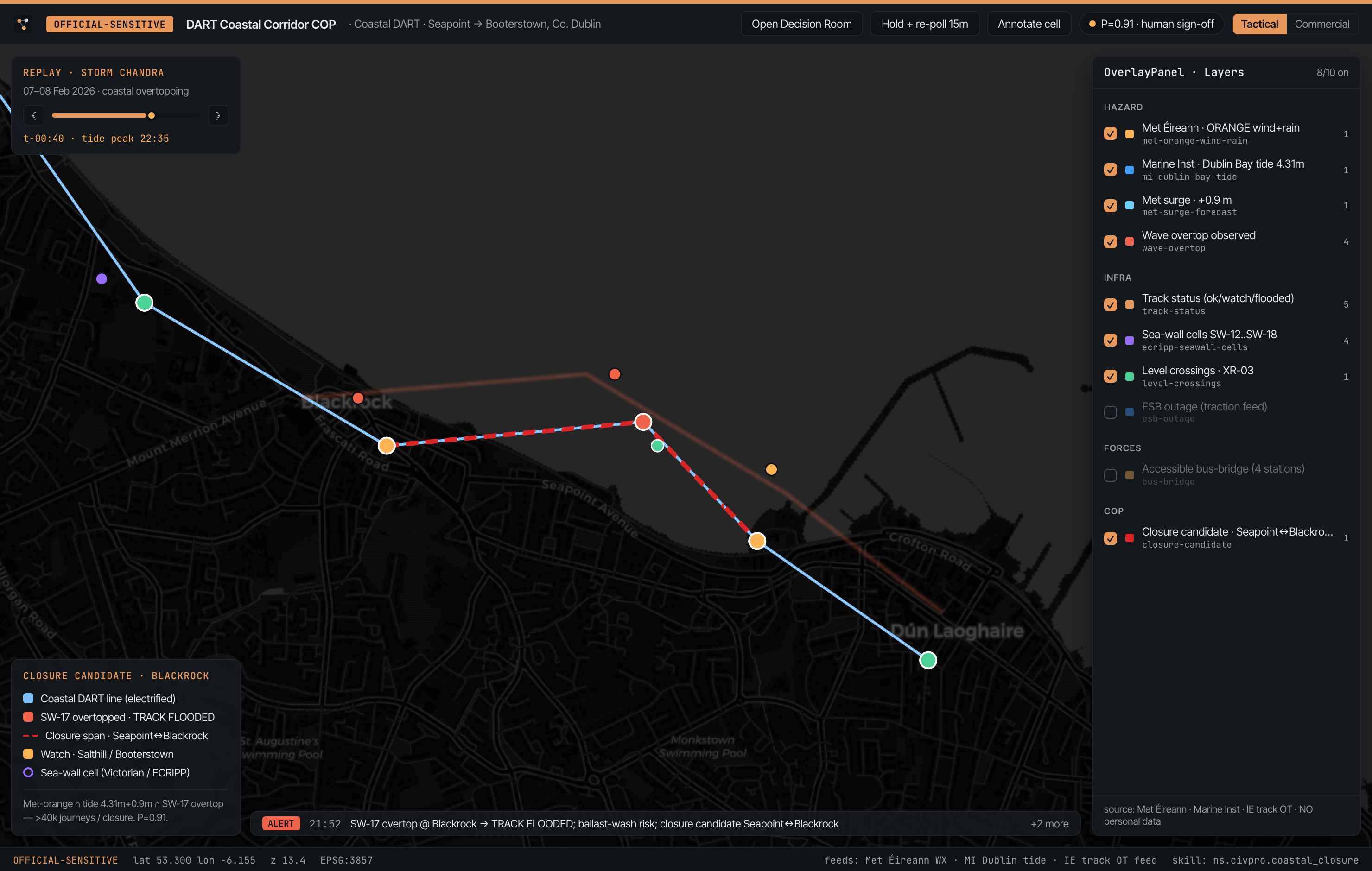This screenshot has height=871, width=1372.
Task: Click Met Éireann orange color swatch
Action: (1129, 134)
